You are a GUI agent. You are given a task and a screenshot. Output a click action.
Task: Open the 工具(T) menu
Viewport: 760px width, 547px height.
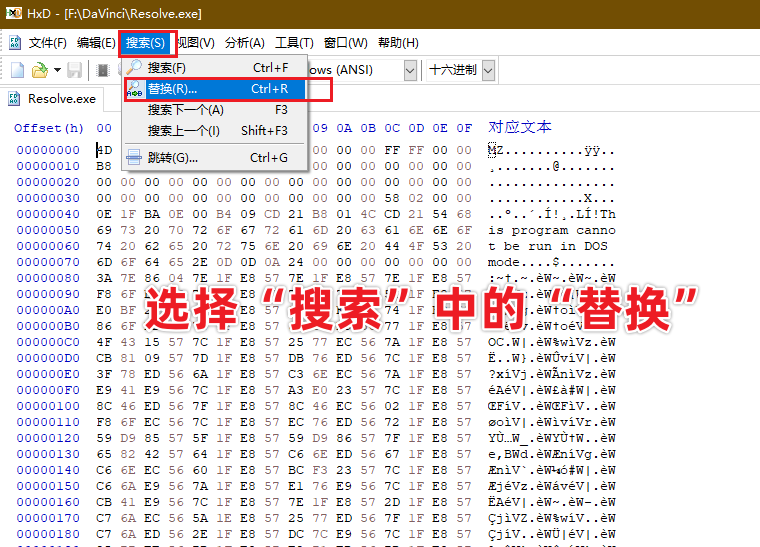point(294,43)
